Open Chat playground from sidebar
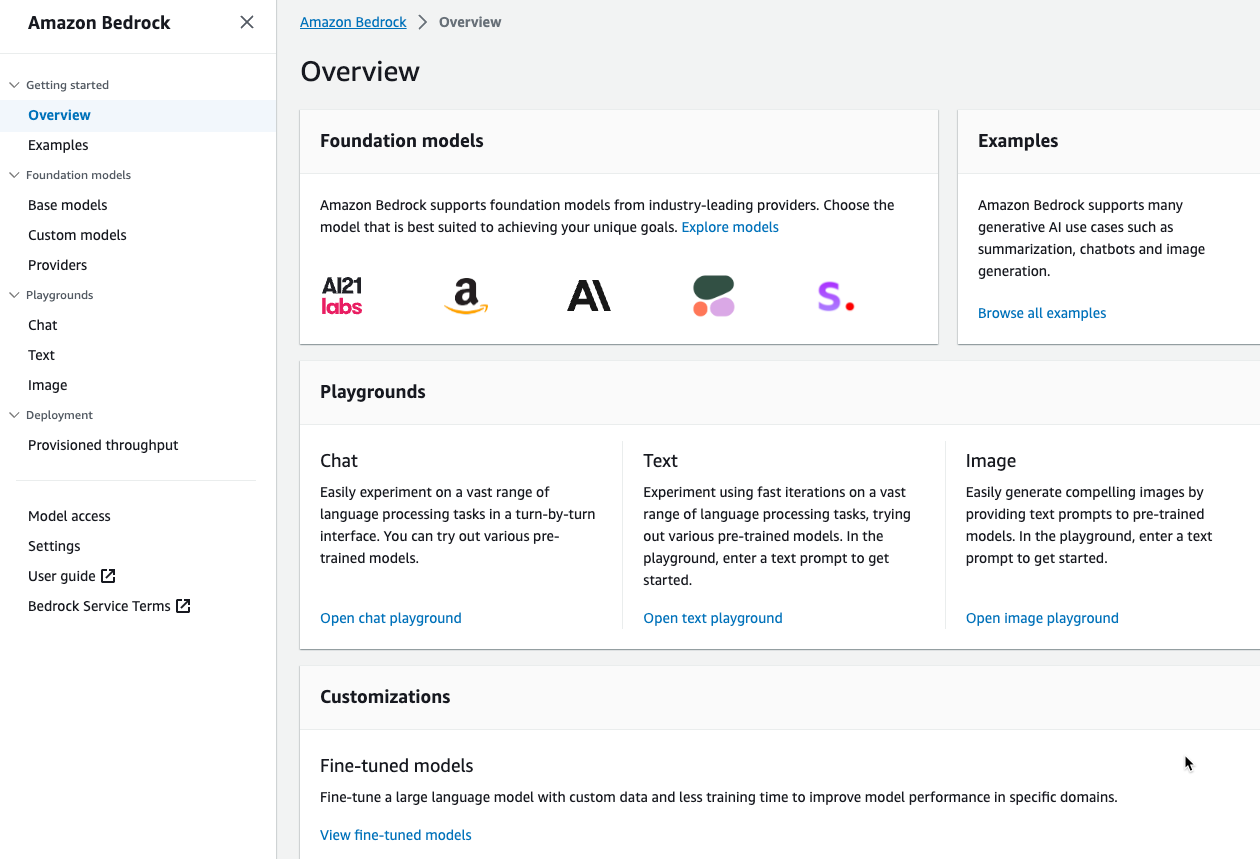The image size is (1260, 859). pyautogui.click(x=43, y=325)
